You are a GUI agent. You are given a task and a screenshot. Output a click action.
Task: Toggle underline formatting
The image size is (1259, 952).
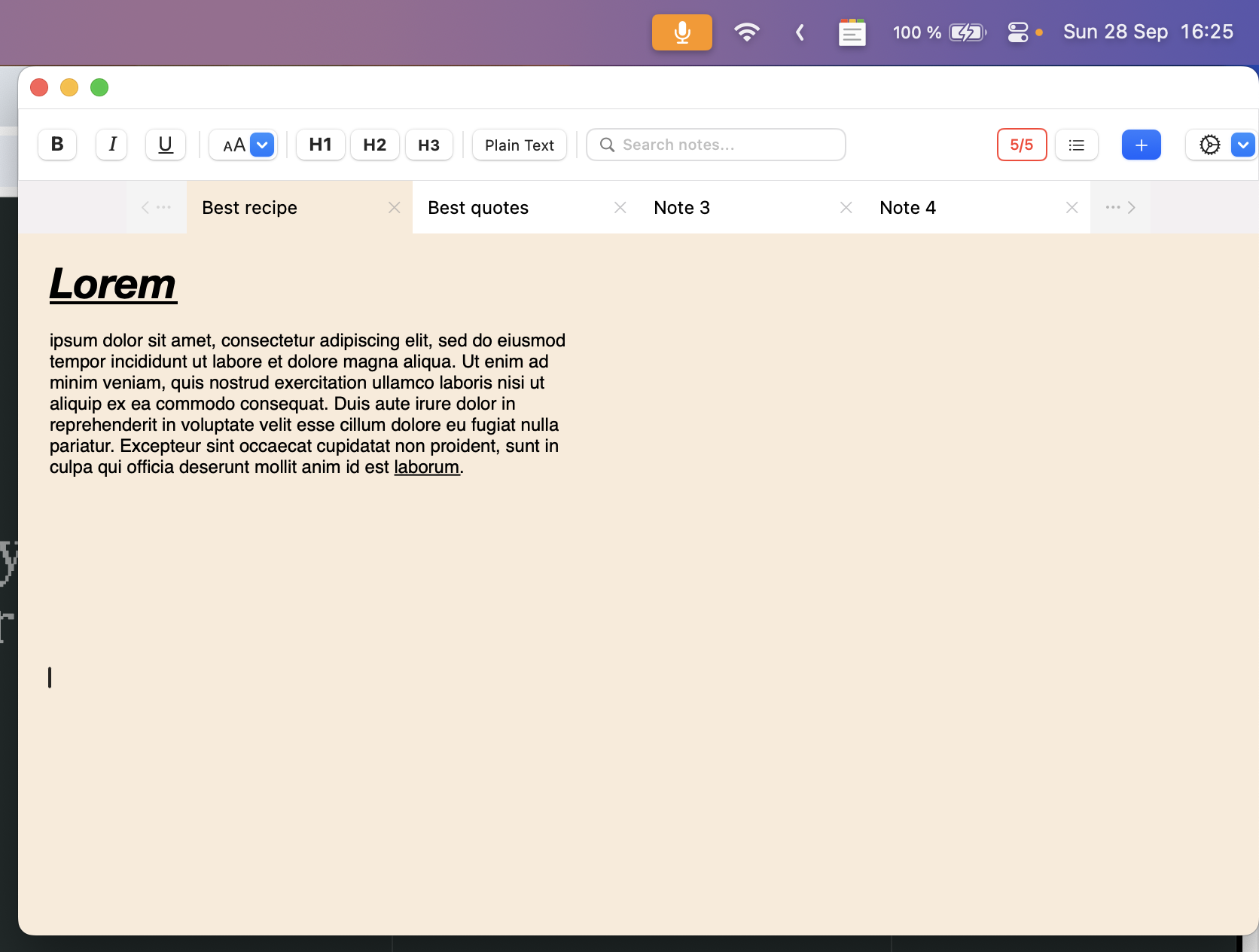point(165,145)
